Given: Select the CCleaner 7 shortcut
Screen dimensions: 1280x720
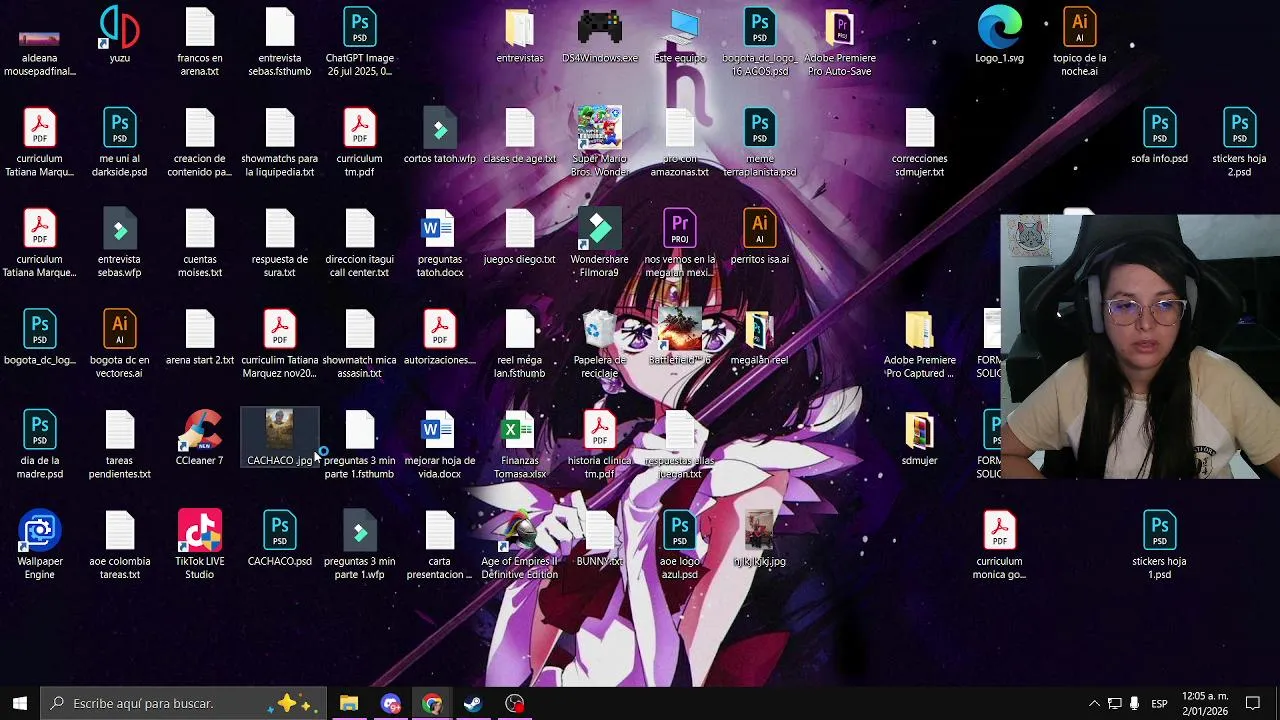Looking at the screenshot, I should coord(199,438).
